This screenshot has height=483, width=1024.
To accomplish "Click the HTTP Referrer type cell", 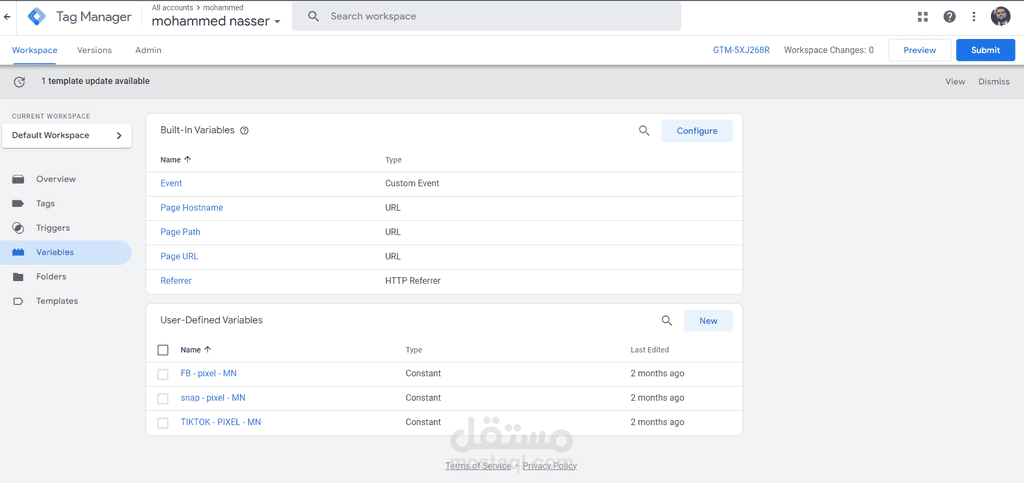I will click(413, 281).
